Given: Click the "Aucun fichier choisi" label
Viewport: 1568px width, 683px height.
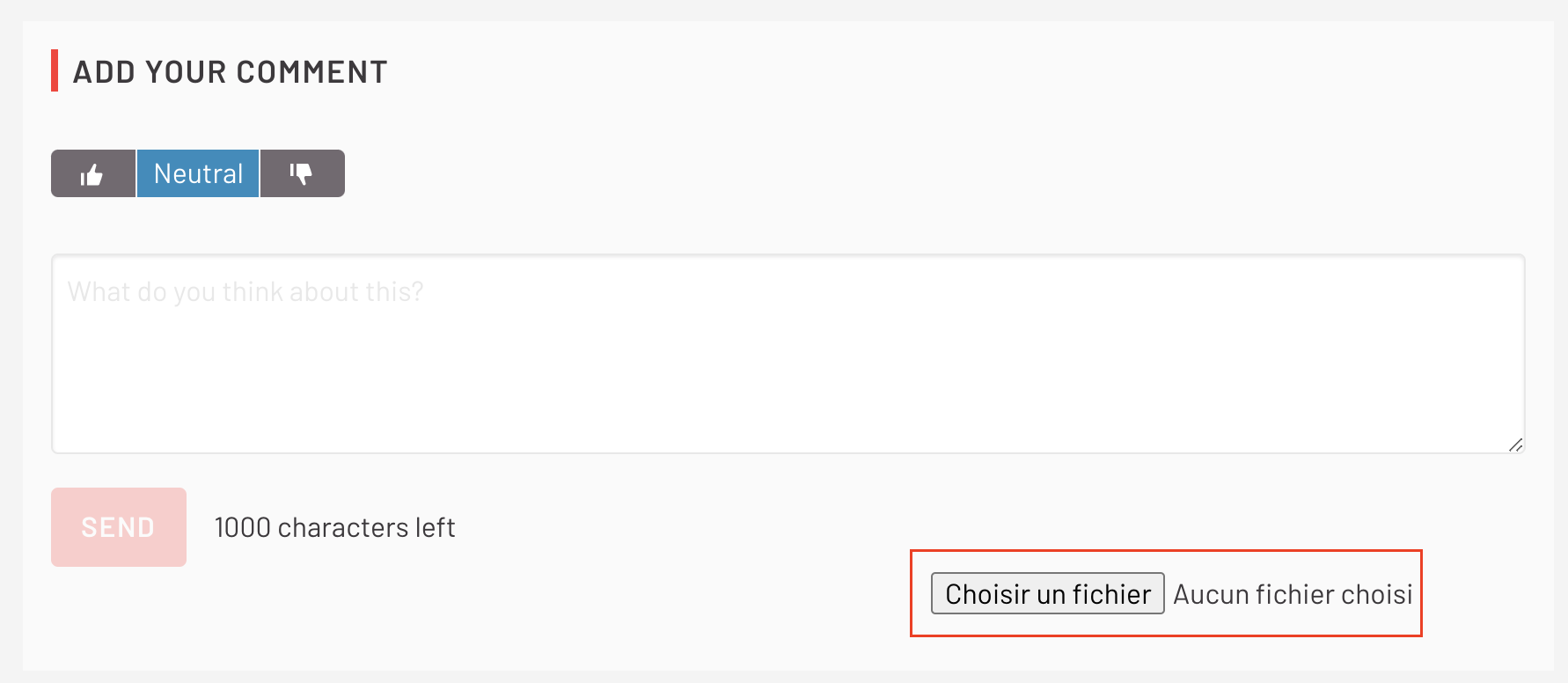Looking at the screenshot, I should tap(1293, 595).
